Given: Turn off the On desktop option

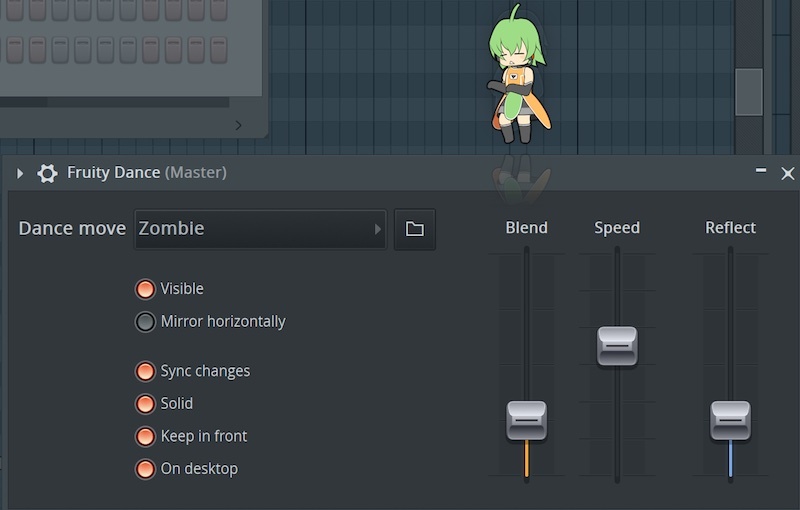Looking at the screenshot, I should tap(146, 469).
